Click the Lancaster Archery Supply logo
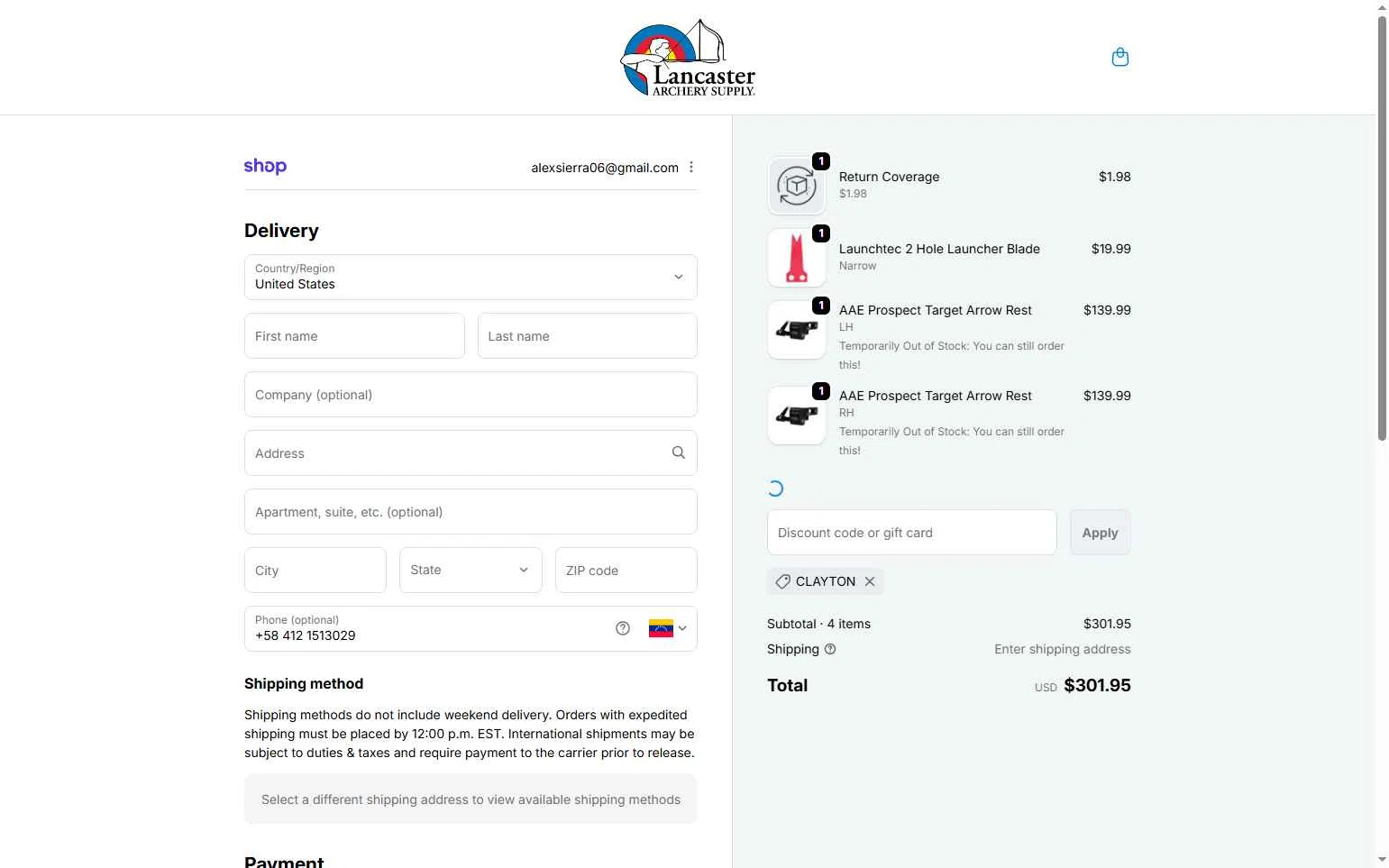Viewport: 1389px width, 868px height. (x=688, y=58)
